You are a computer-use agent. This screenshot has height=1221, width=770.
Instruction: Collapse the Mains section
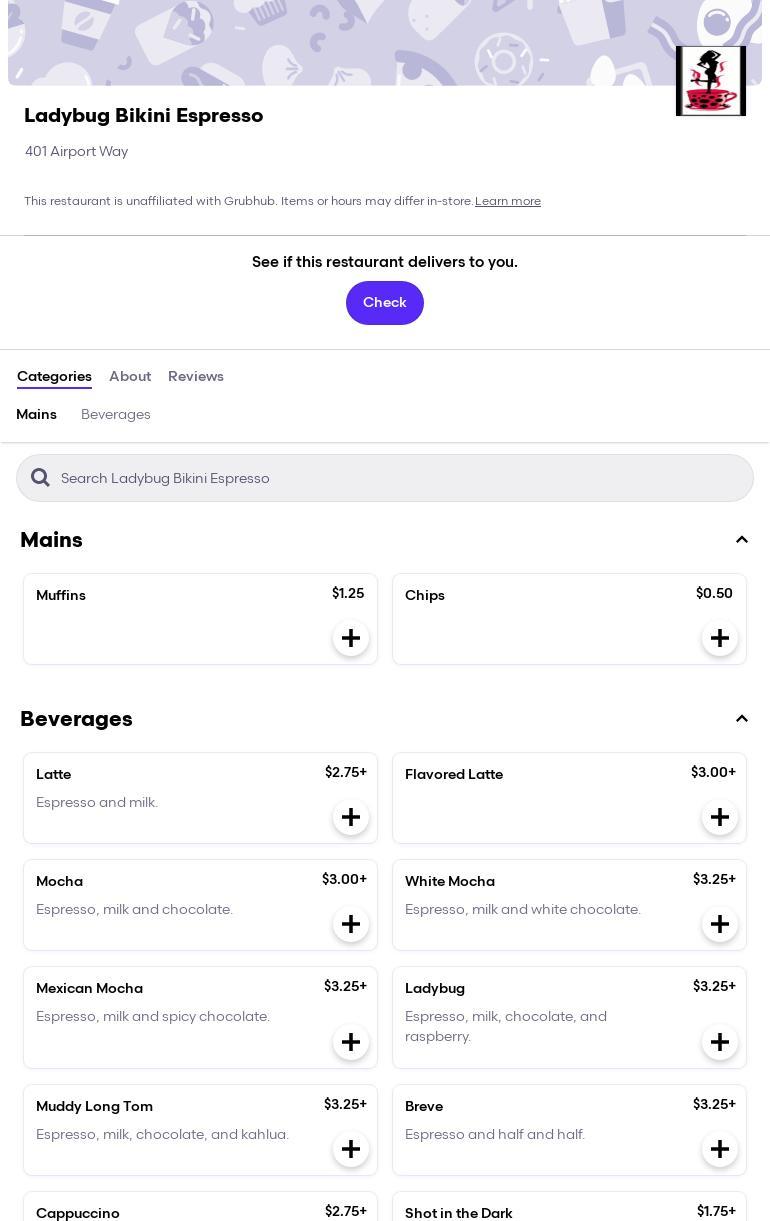tap(742, 540)
